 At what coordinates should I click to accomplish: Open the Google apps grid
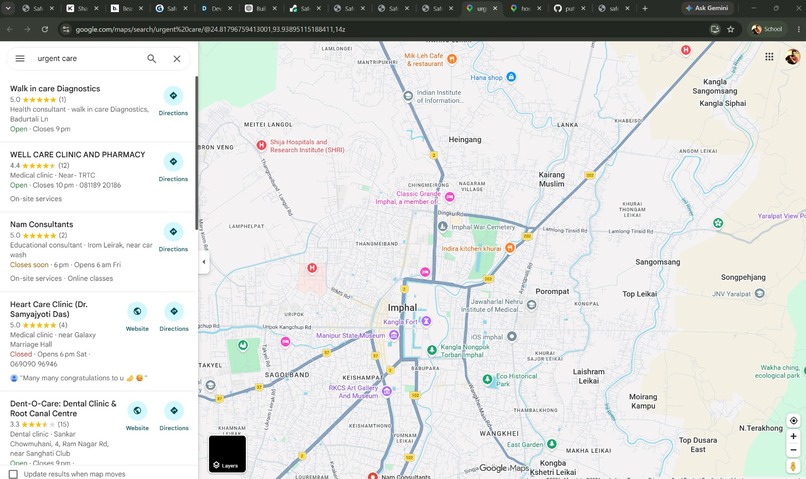(x=769, y=57)
